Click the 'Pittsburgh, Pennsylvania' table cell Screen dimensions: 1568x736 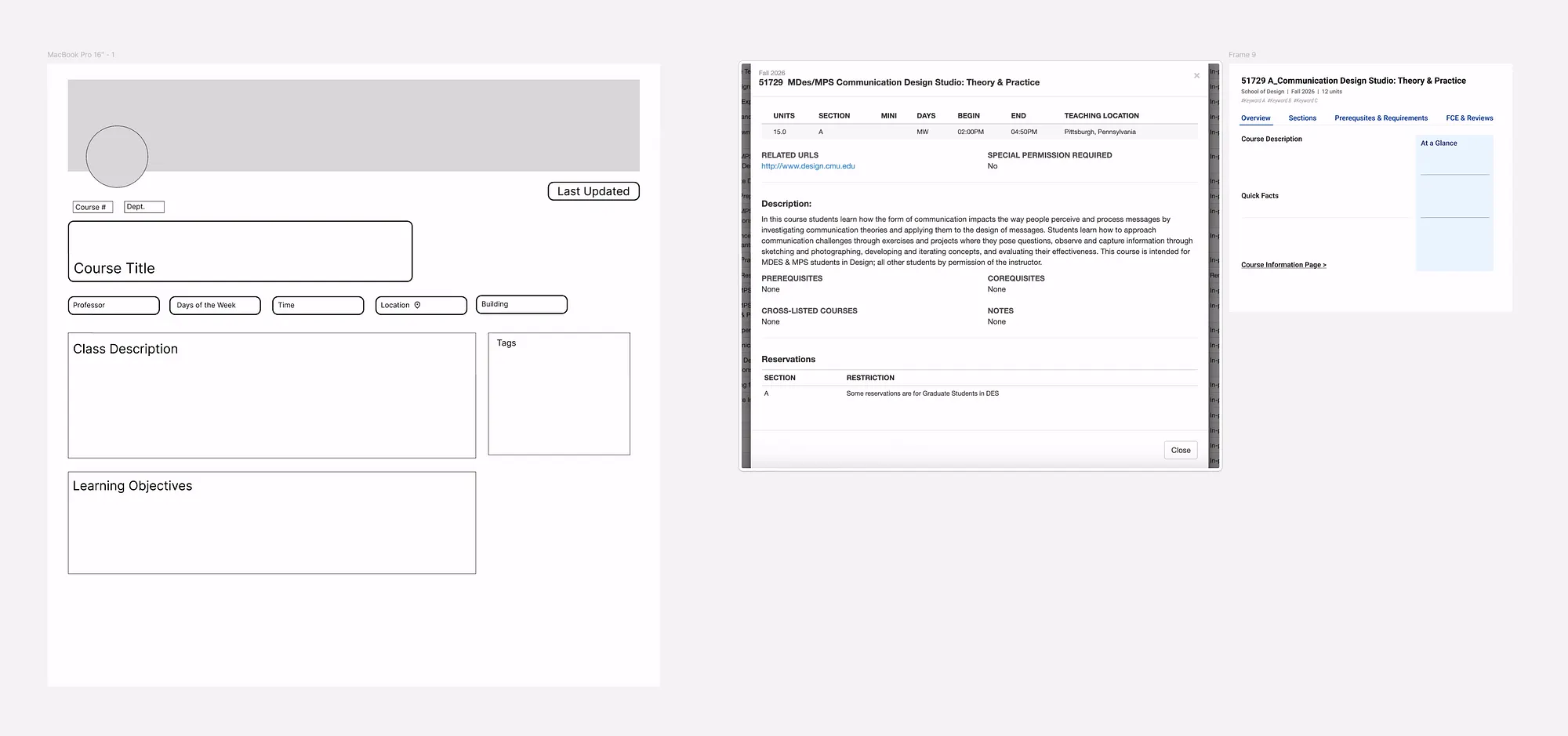(x=1099, y=132)
